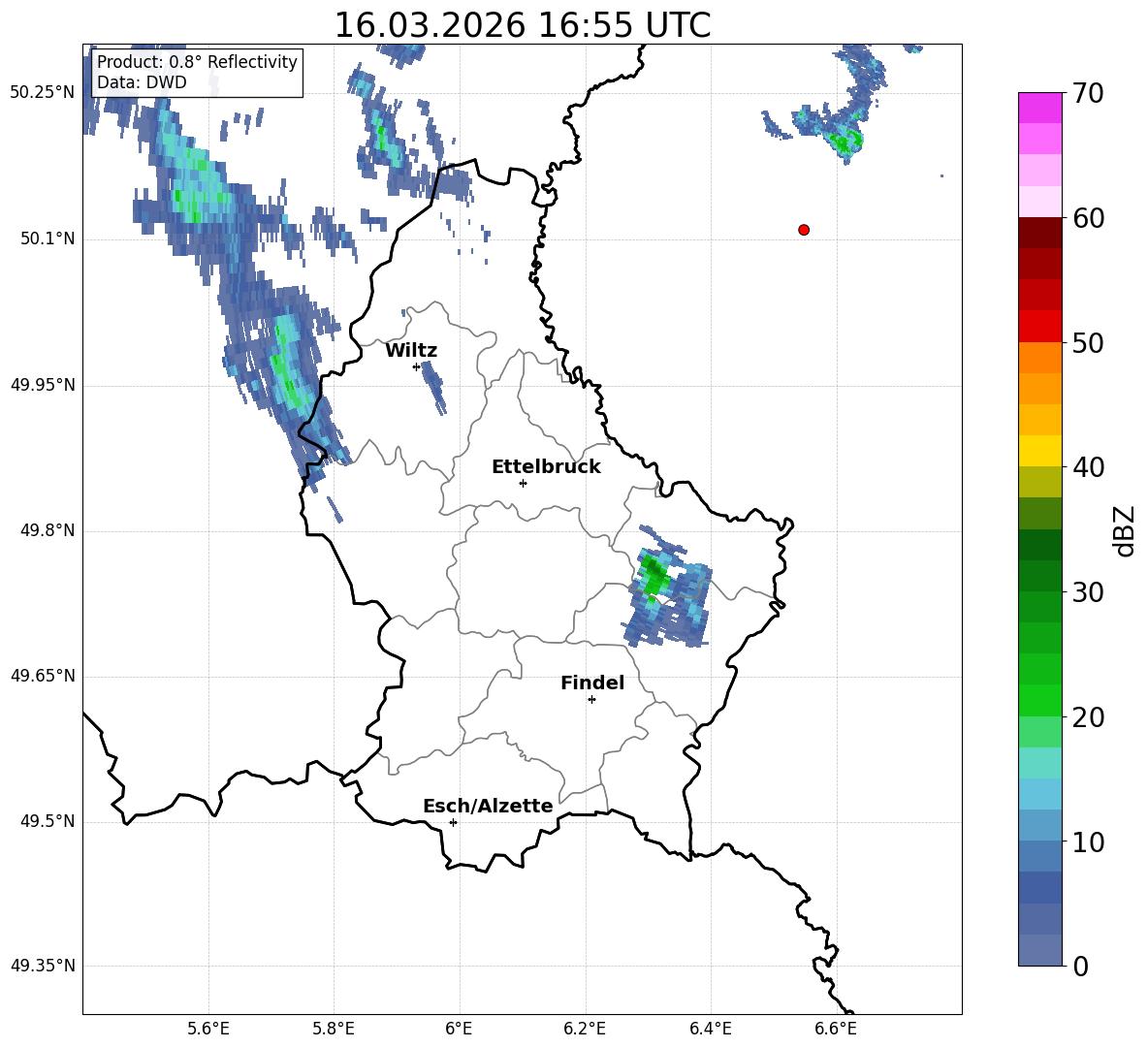Click the Findel city label
The image size is (1148, 1048).
592,683
